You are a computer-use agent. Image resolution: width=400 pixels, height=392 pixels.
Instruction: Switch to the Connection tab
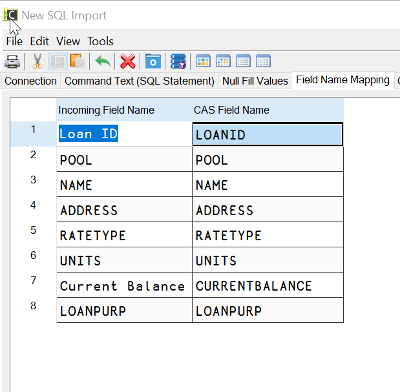click(x=30, y=81)
